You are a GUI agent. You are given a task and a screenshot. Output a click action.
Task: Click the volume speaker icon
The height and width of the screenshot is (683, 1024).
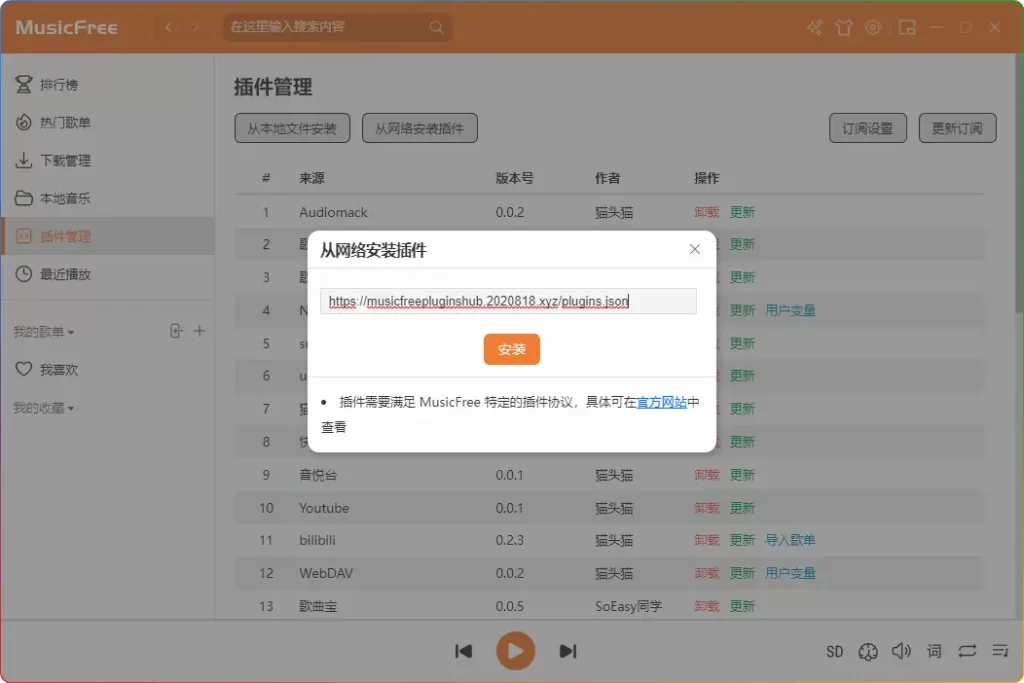click(901, 651)
